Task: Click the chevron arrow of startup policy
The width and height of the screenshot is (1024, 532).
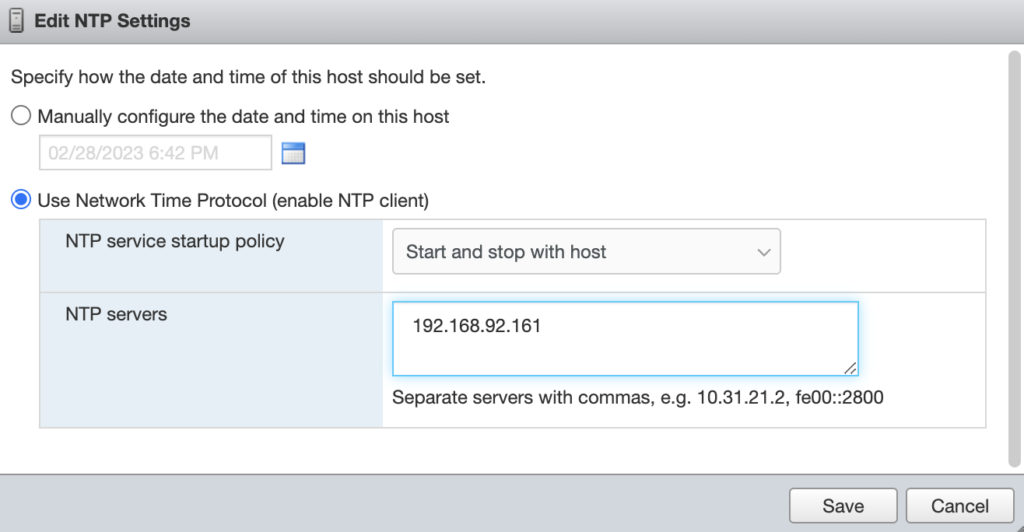Action: point(763,252)
